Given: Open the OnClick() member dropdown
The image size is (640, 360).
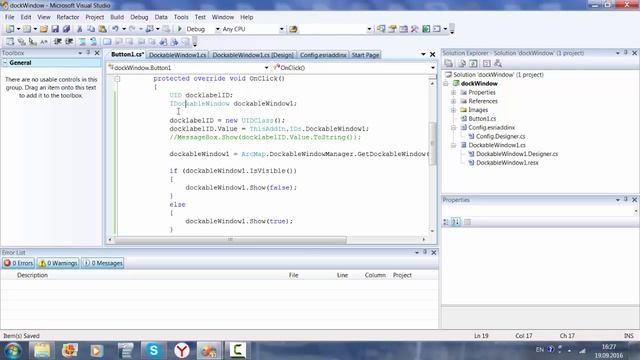Looking at the screenshot, I should coord(433,68).
